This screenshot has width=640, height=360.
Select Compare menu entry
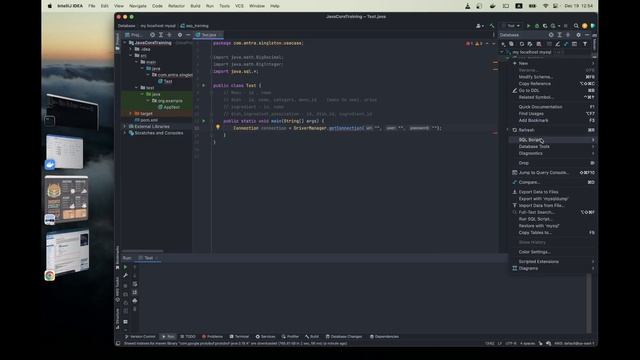pos(553,182)
